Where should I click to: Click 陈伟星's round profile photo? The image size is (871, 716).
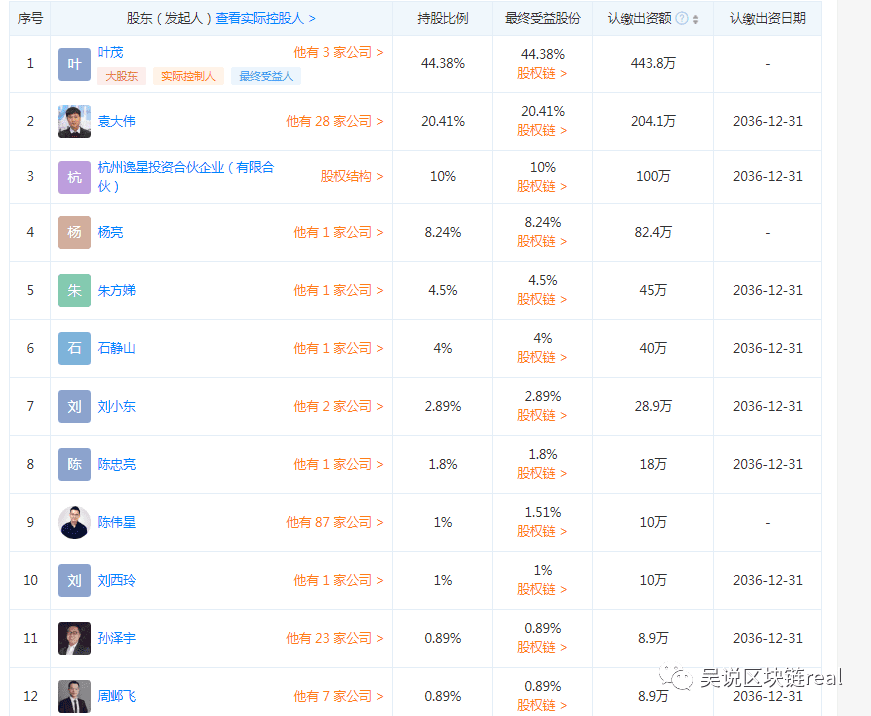(74, 522)
